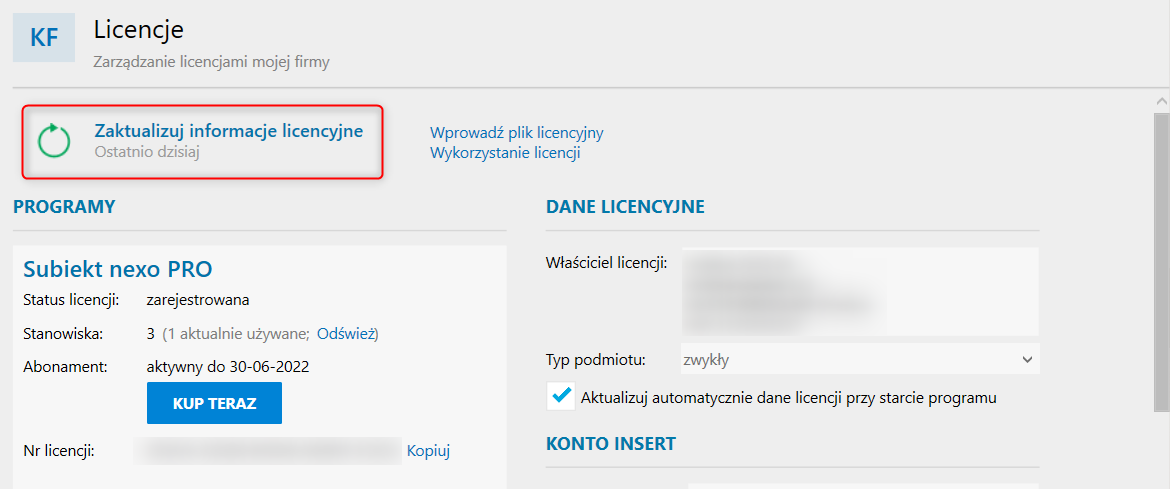Image resolution: width=1170 pixels, height=489 pixels.
Task: Refresh workstations with the Odśwież link
Action: tap(346, 334)
